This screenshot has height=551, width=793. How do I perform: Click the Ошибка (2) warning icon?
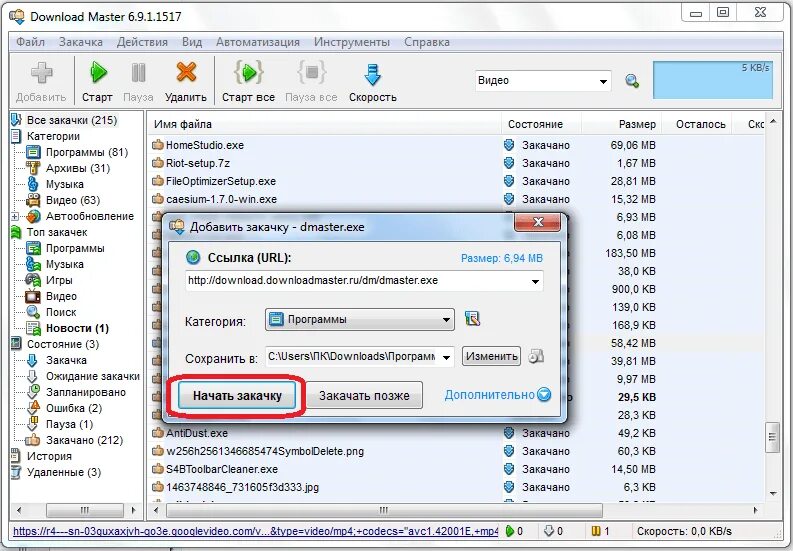click(33, 407)
